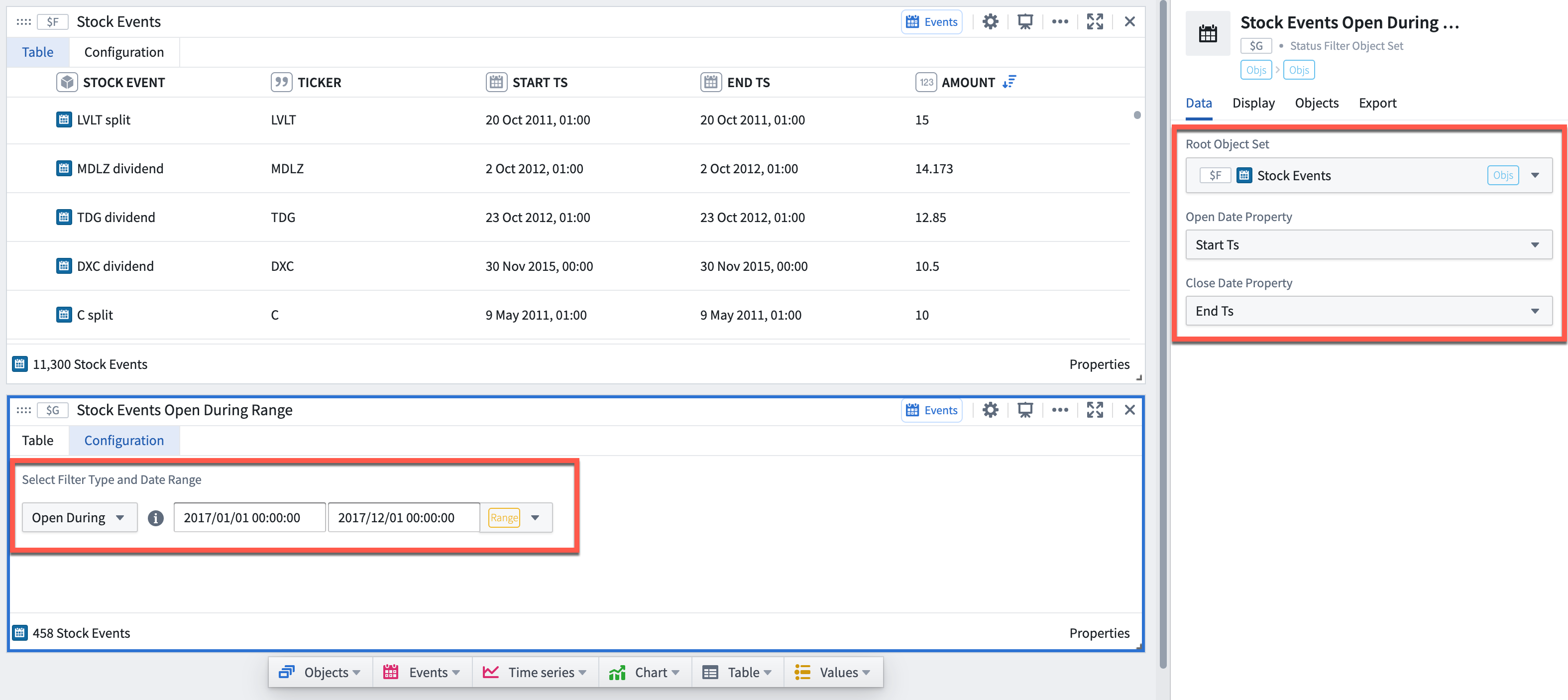This screenshot has width=1568, height=700.
Task: Click the $G tag in the side panel
Action: click(1256, 46)
